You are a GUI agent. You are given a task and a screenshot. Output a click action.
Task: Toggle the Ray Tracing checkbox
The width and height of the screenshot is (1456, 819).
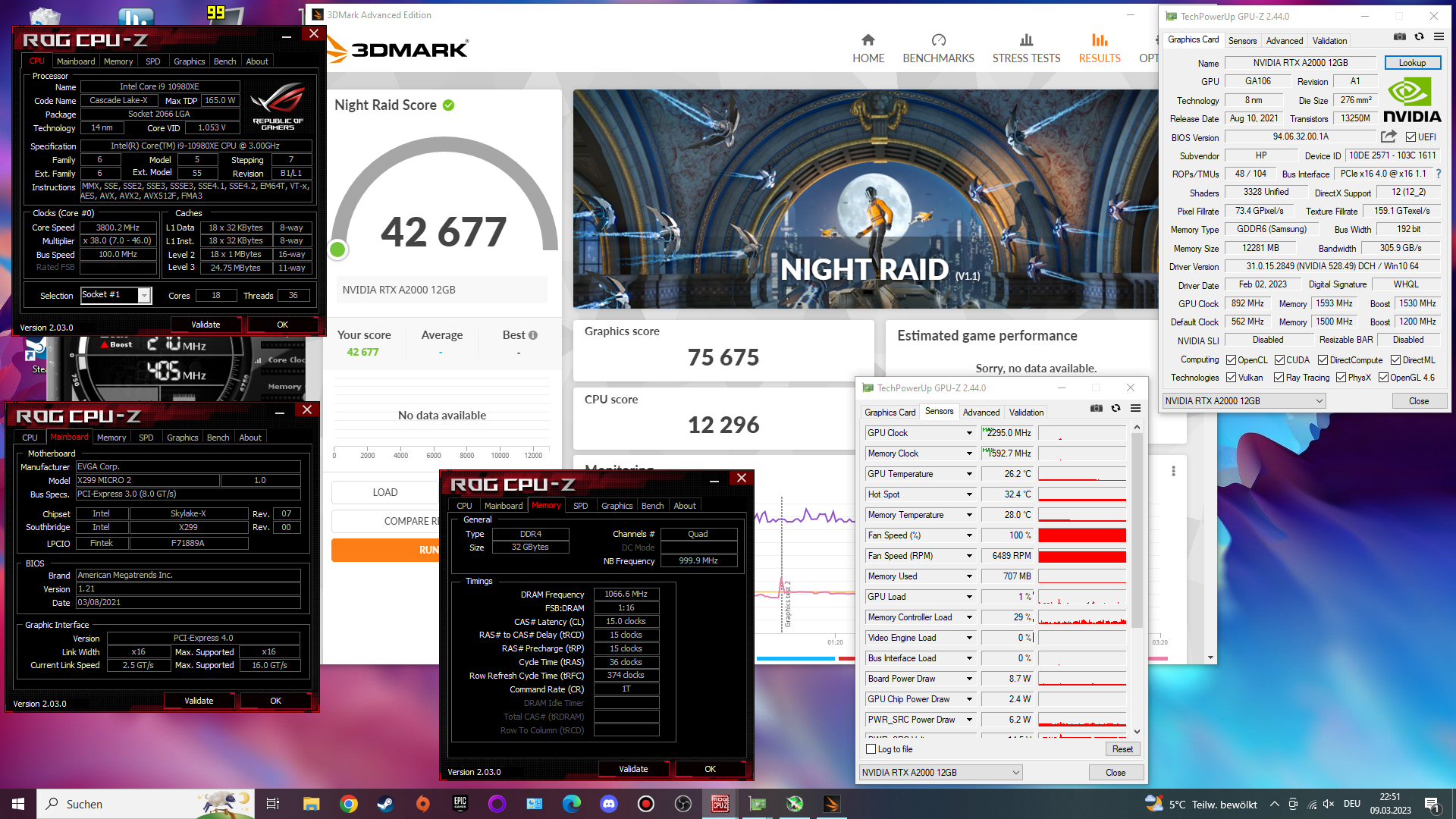tap(1279, 377)
